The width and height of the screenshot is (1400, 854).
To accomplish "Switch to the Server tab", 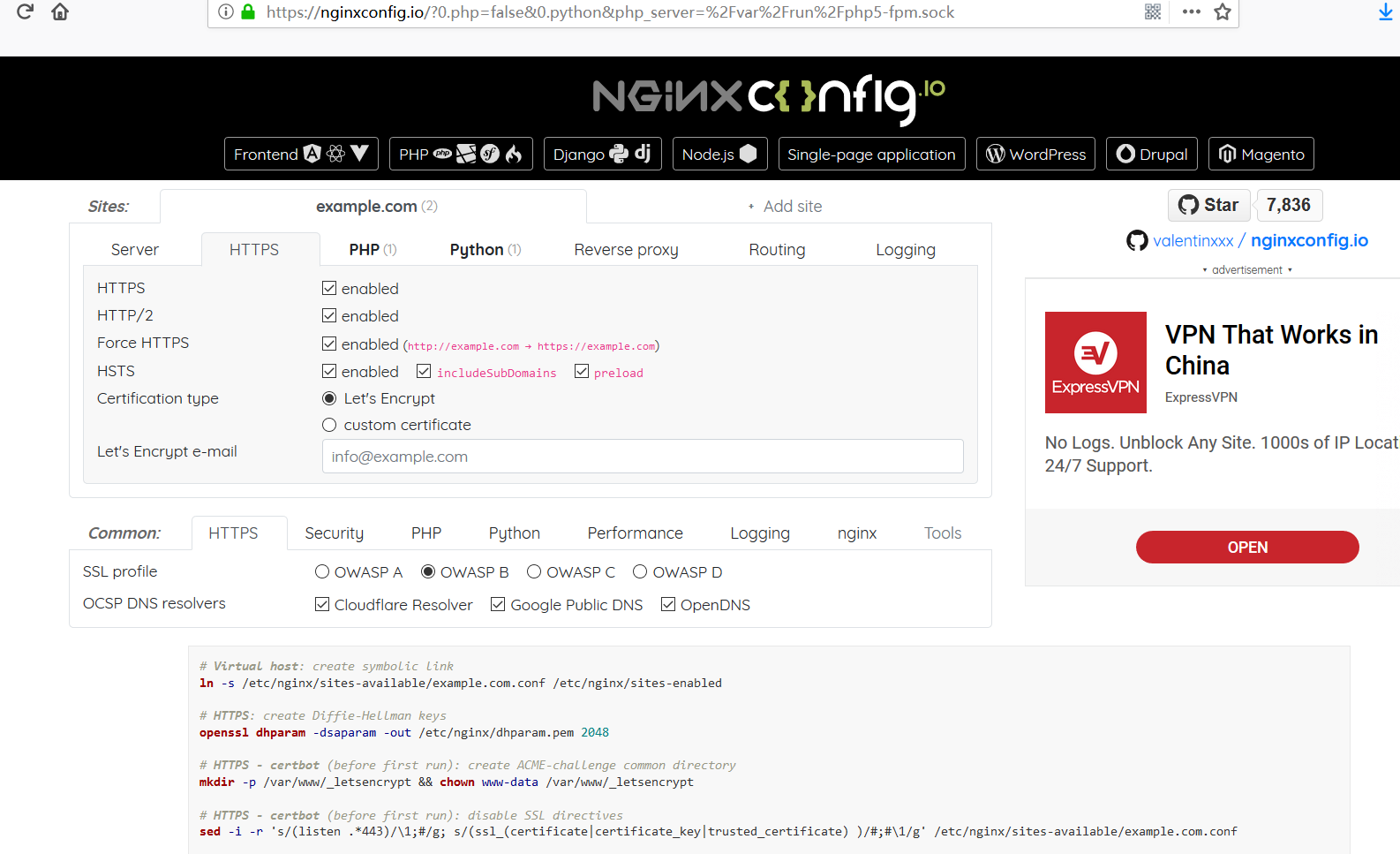I will [135, 249].
